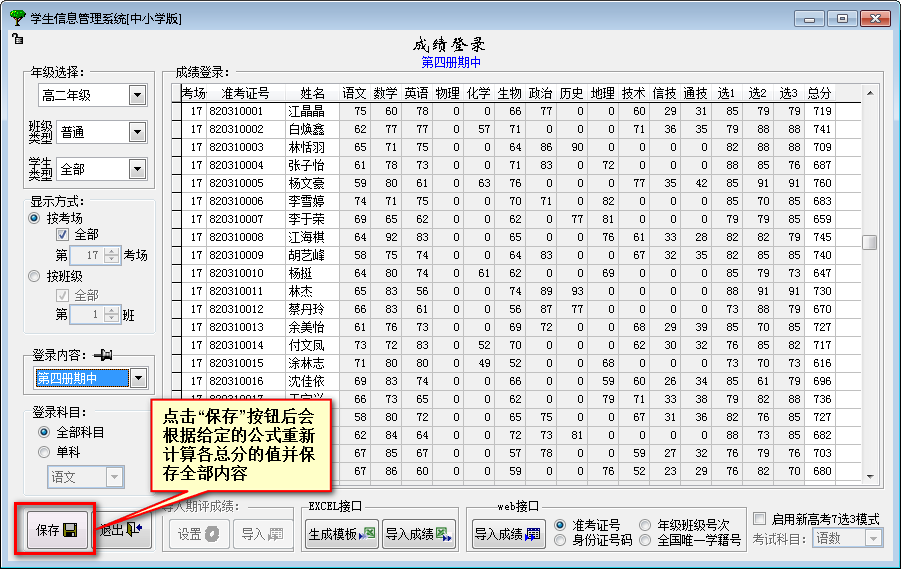Click the lock icon at top-left corner

[x=17, y=39]
